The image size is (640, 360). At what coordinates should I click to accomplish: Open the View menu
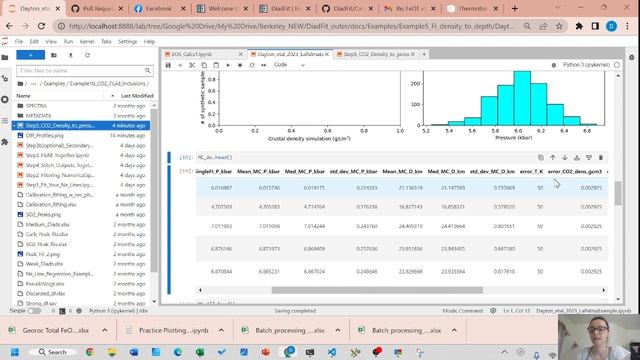[51, 42]
